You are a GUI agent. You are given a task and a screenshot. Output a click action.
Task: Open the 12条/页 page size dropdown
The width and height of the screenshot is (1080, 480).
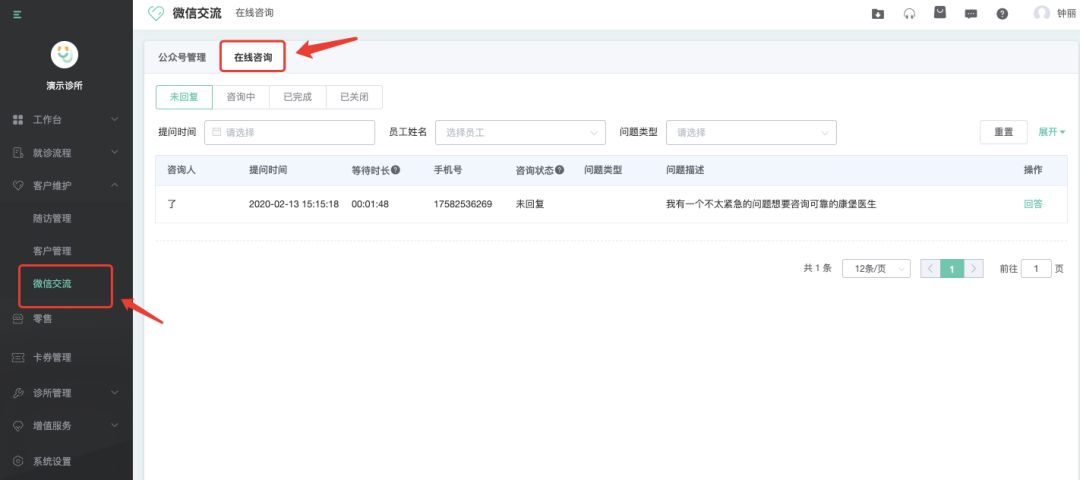[x=876, y=269]
